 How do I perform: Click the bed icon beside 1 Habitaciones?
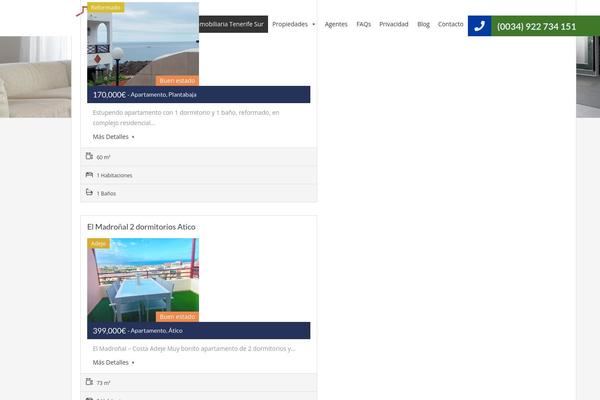89,175
